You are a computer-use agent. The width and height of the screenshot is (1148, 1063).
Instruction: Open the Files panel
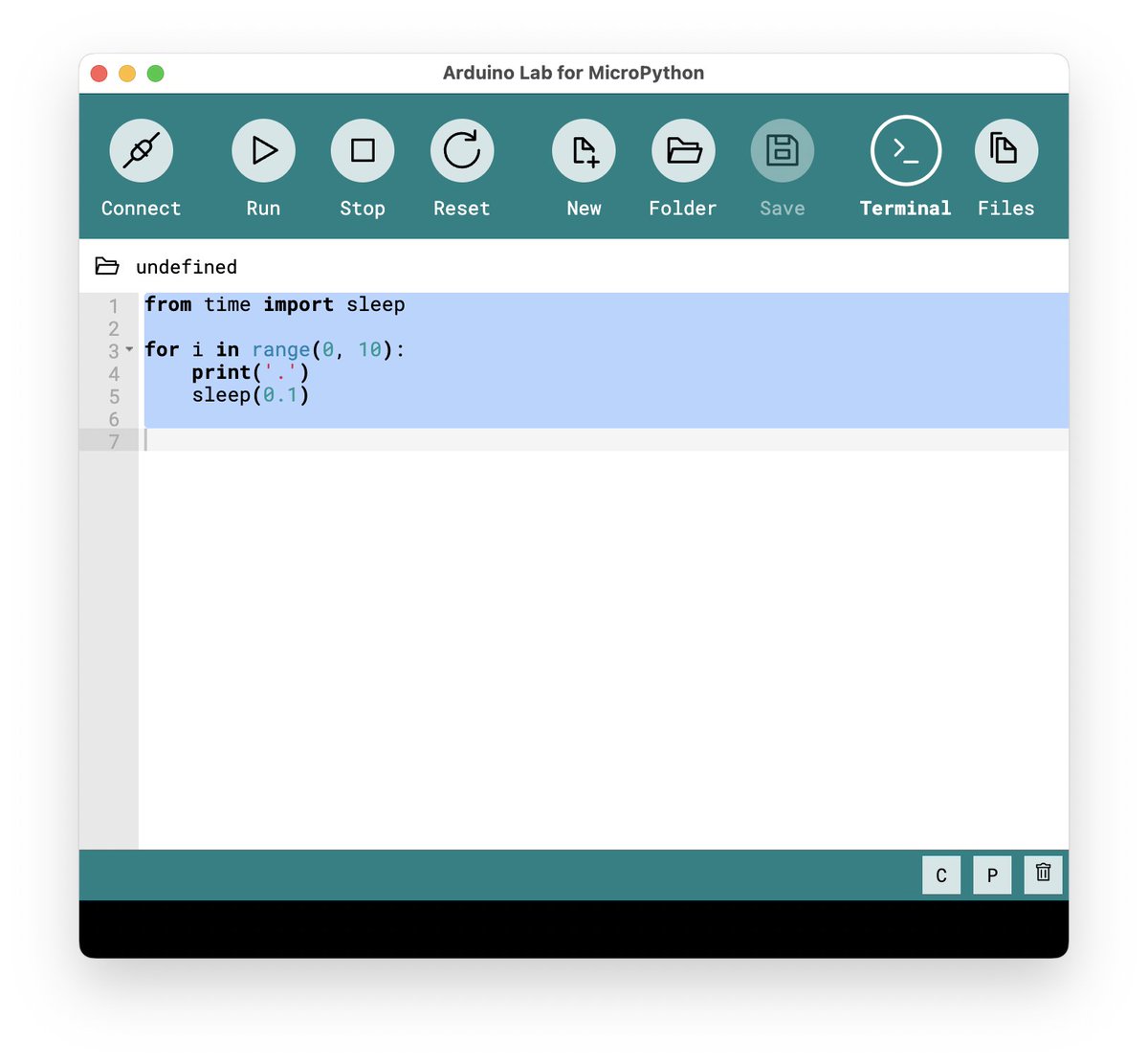[x=1006, y=150]
